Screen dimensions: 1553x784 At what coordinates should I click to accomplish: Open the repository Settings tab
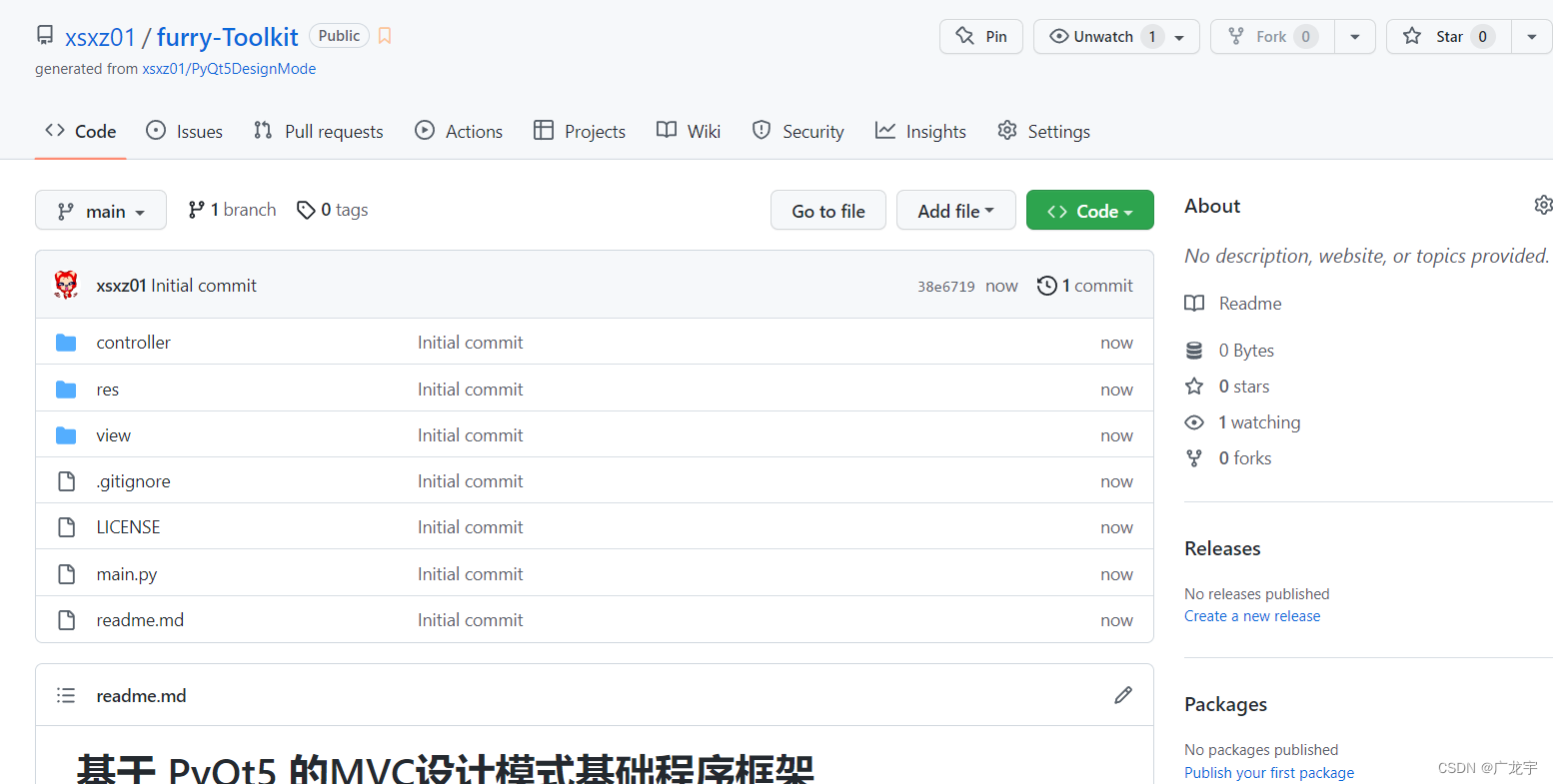click(x=1044, y=131)
